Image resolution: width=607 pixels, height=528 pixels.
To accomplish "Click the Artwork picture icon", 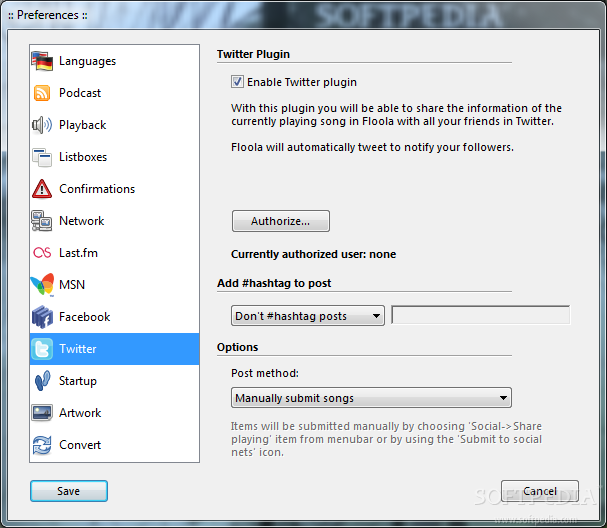I will [x=42, y=413].
